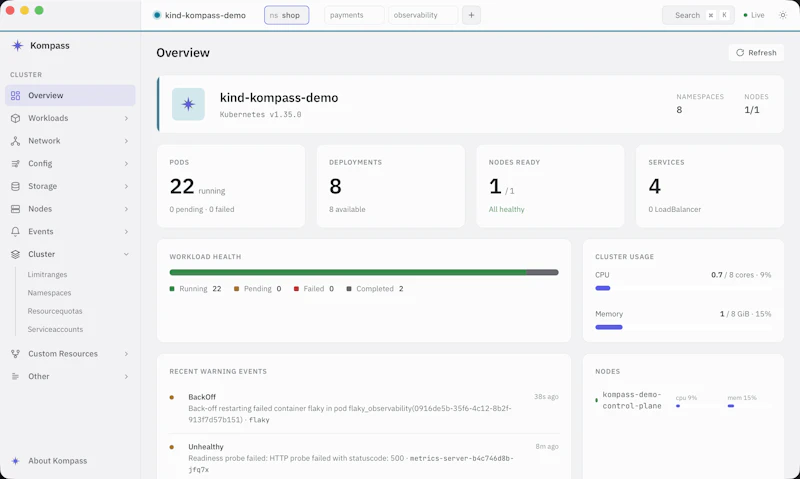
Task: Click the Unhealthy warning event dot
Action: coord(172,447)
